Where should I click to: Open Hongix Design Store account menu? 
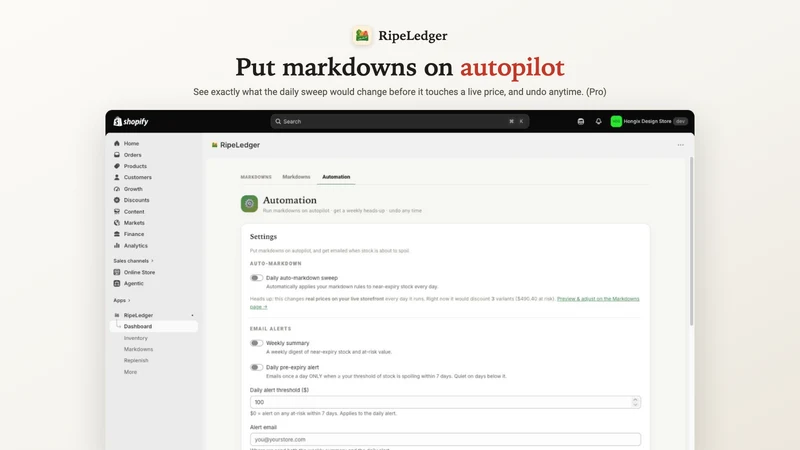click(649, 121)
